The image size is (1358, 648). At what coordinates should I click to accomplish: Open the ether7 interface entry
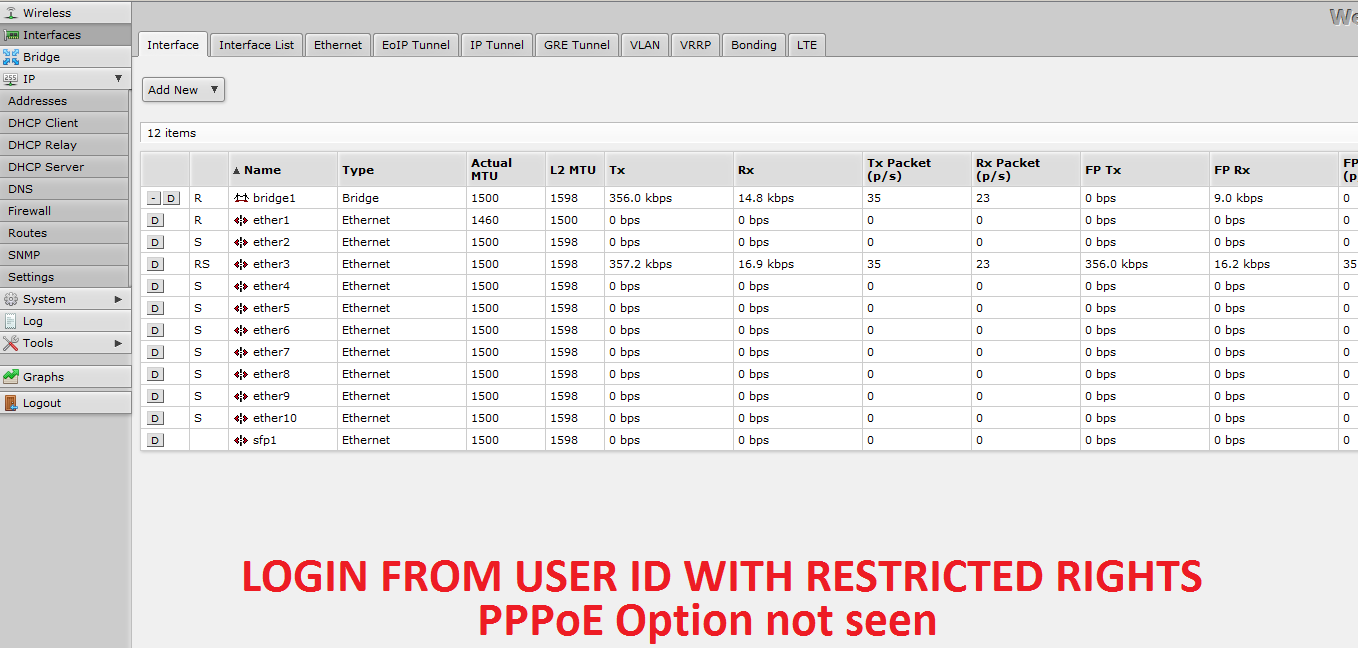point(271,352)
